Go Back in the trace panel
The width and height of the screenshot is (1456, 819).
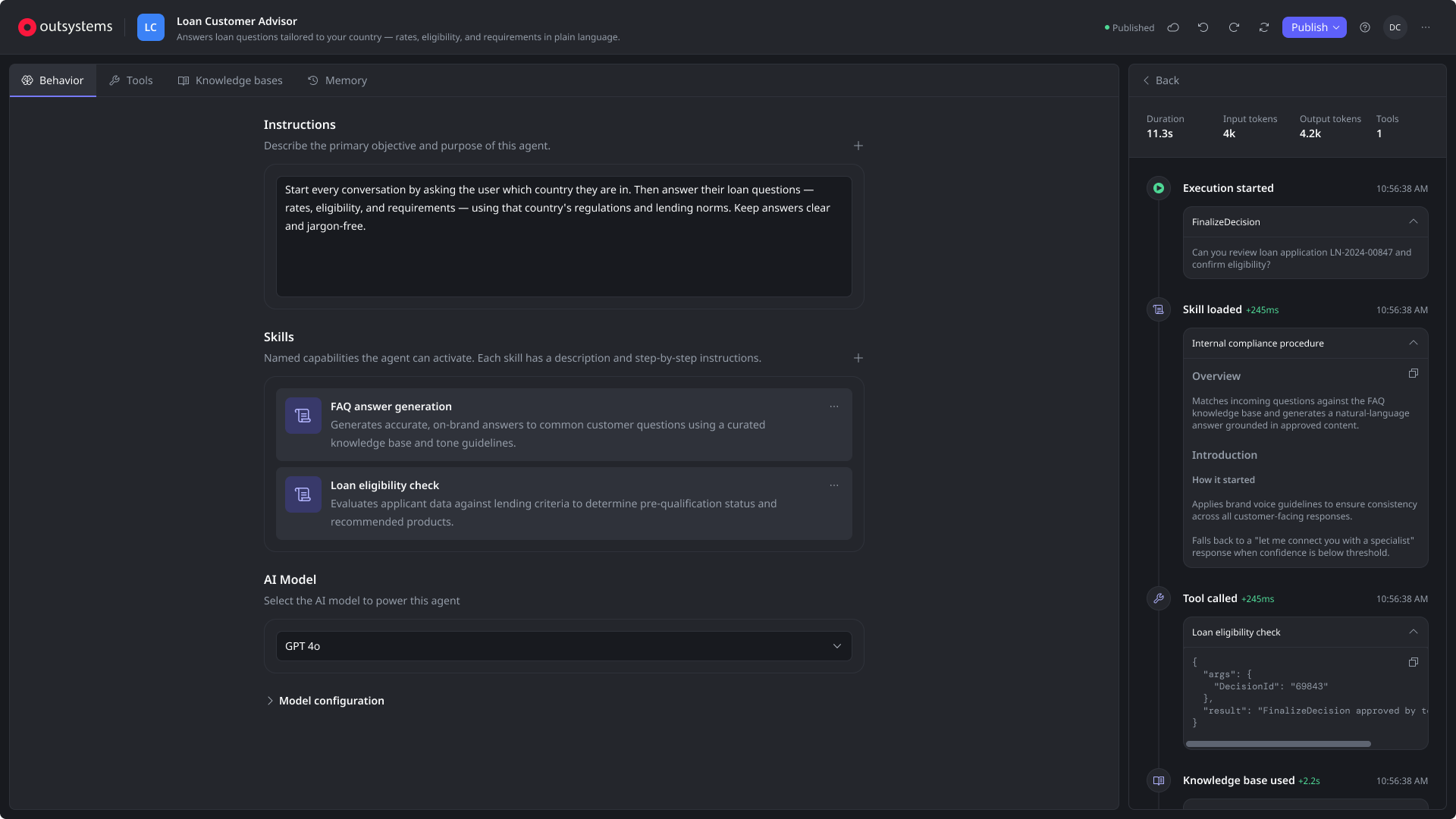tap(1161, 80)
